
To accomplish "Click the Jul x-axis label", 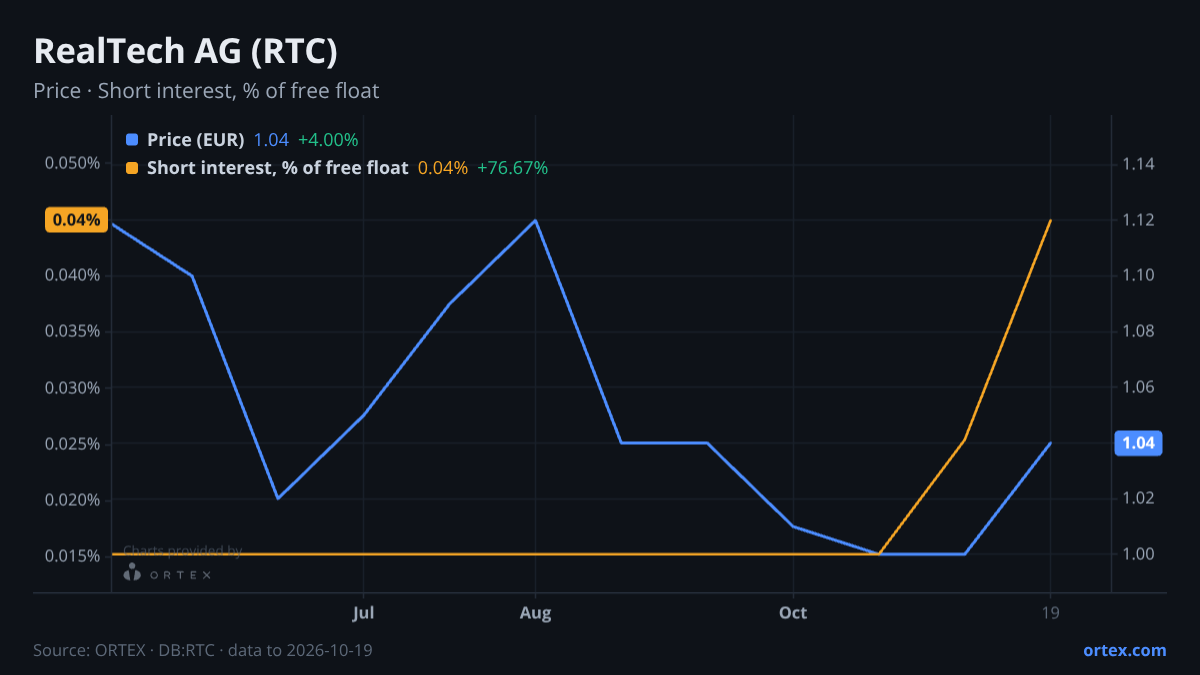I will [x=363, y=612].
